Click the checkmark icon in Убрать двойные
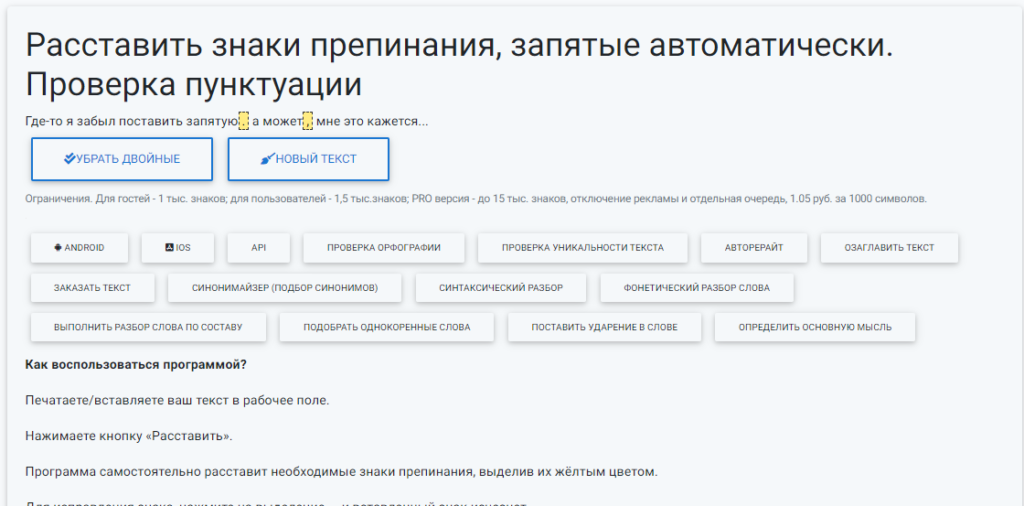The height and width of the screenshot is (506, 1024). click(x=69, y=159)
